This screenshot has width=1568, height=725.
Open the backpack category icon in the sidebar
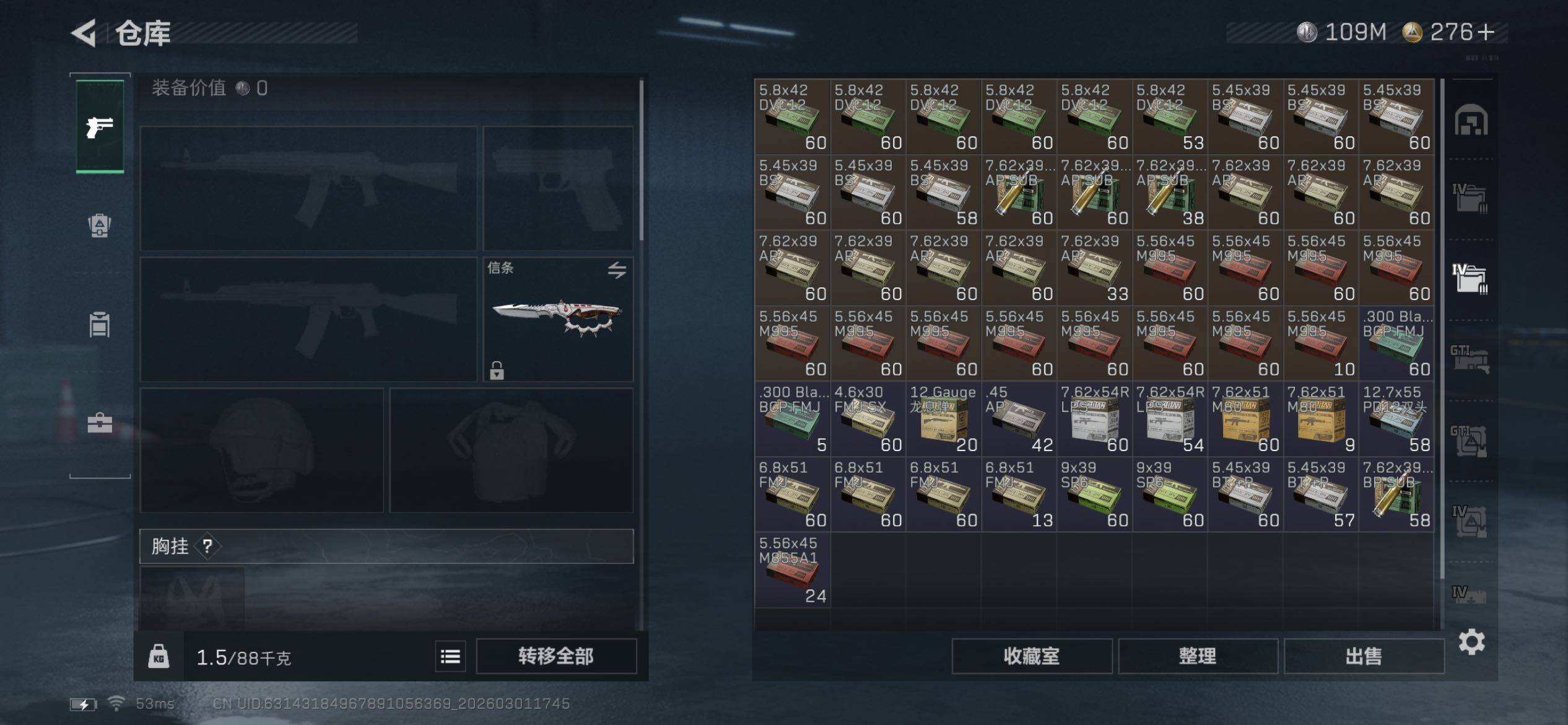coord(100,226)
